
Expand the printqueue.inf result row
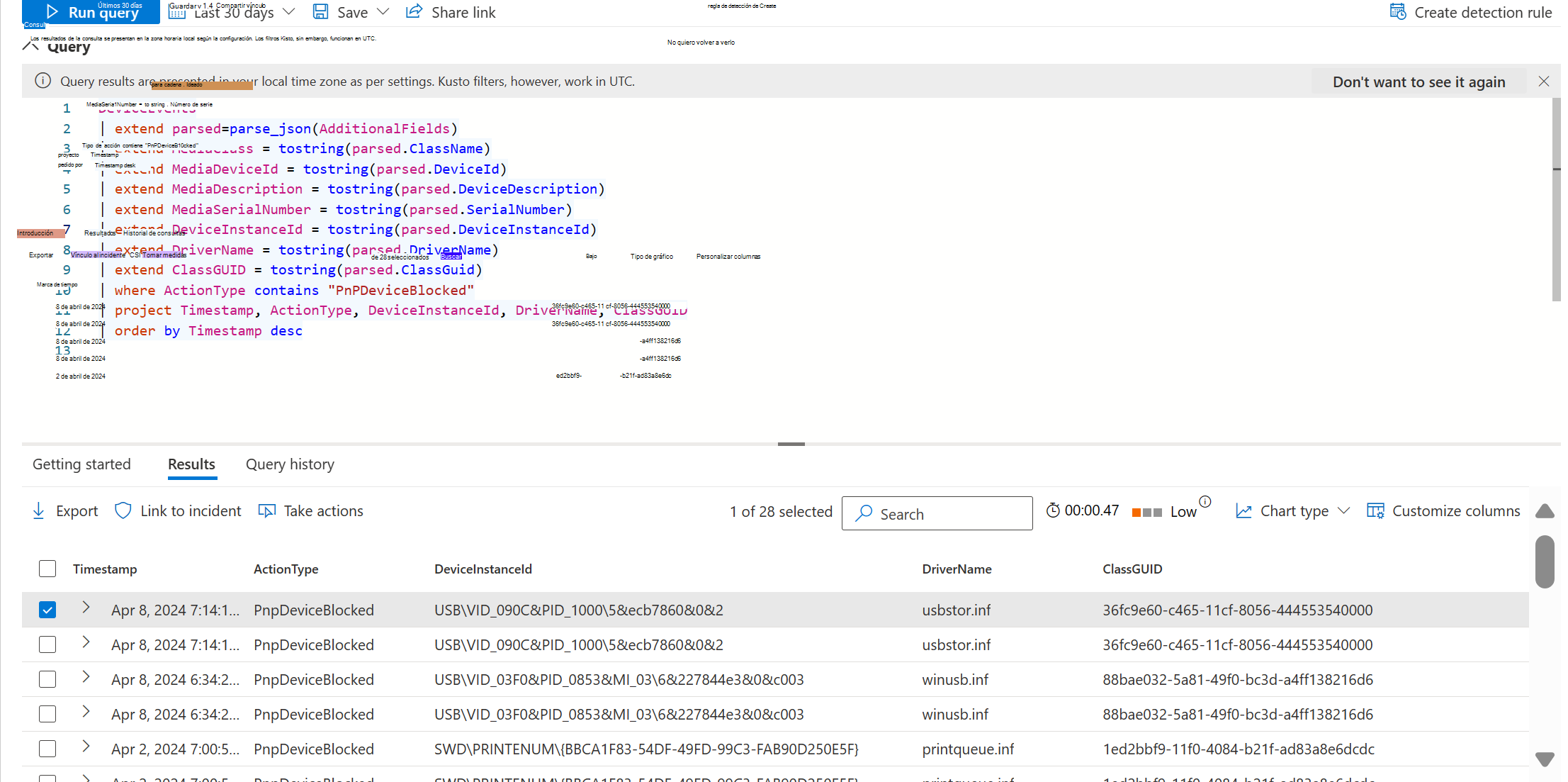(x=86, y=746)
